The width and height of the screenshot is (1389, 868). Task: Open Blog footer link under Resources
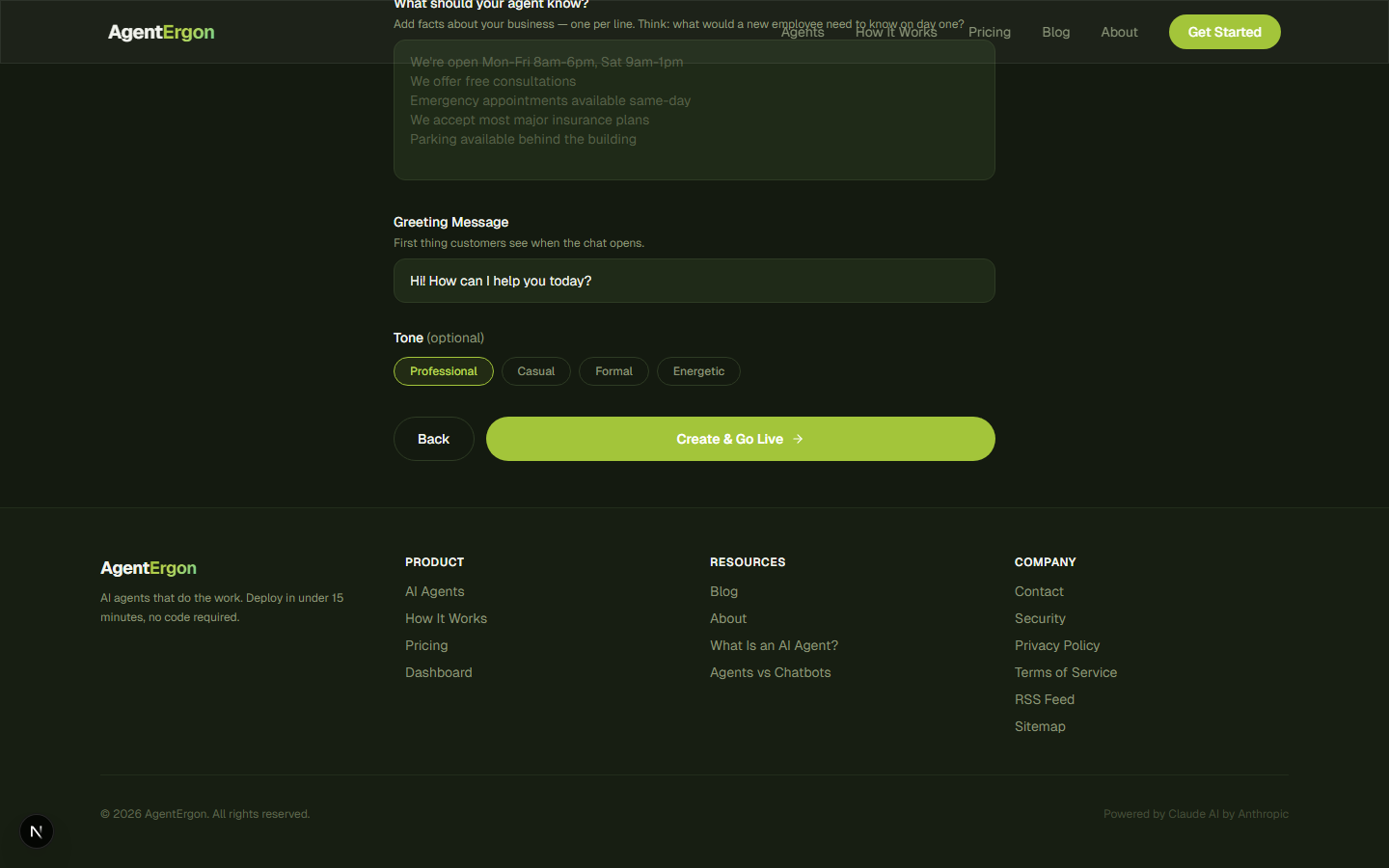tap(724, 591)
